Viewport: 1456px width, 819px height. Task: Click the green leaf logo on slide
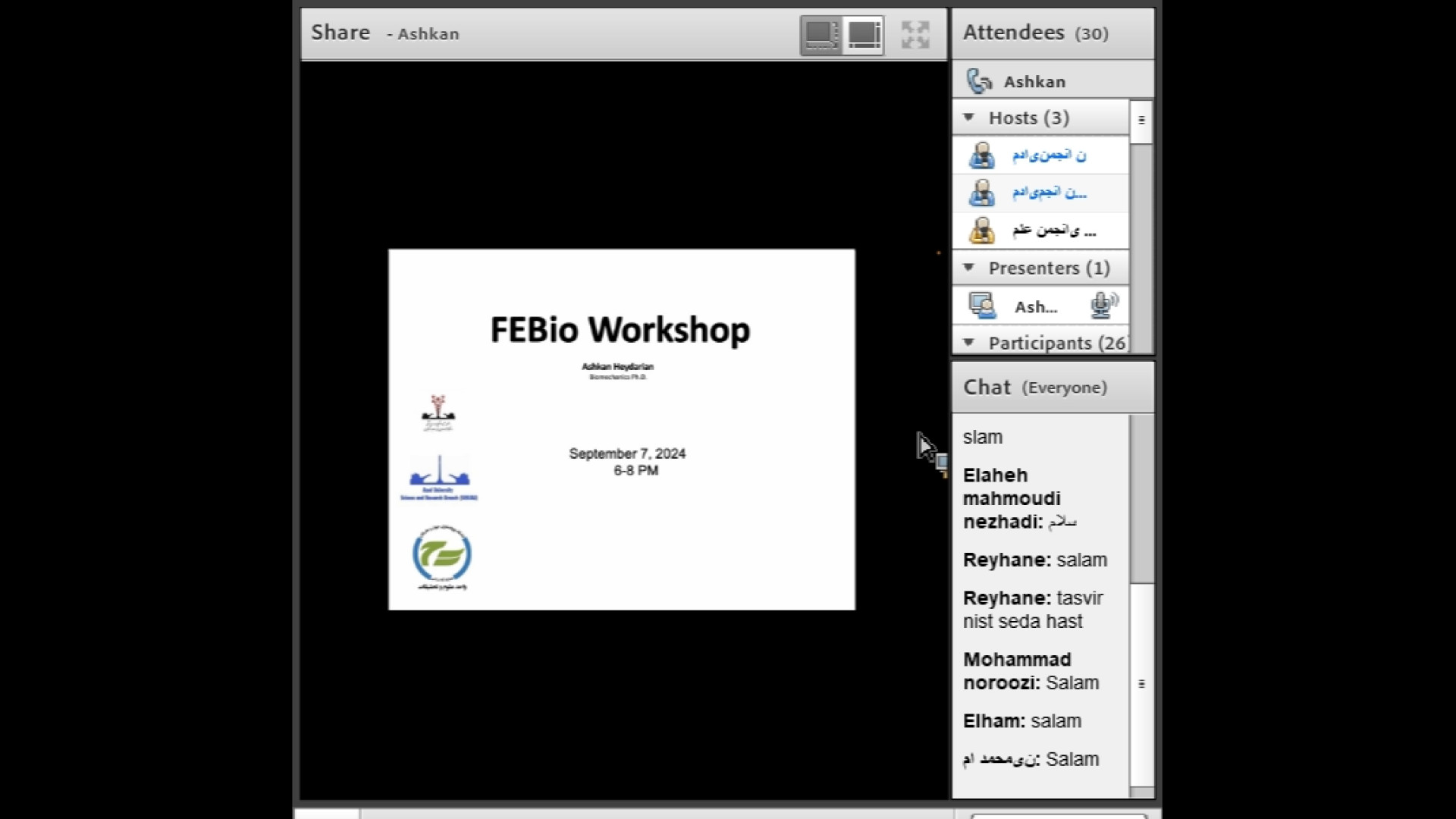pos(441,554)
